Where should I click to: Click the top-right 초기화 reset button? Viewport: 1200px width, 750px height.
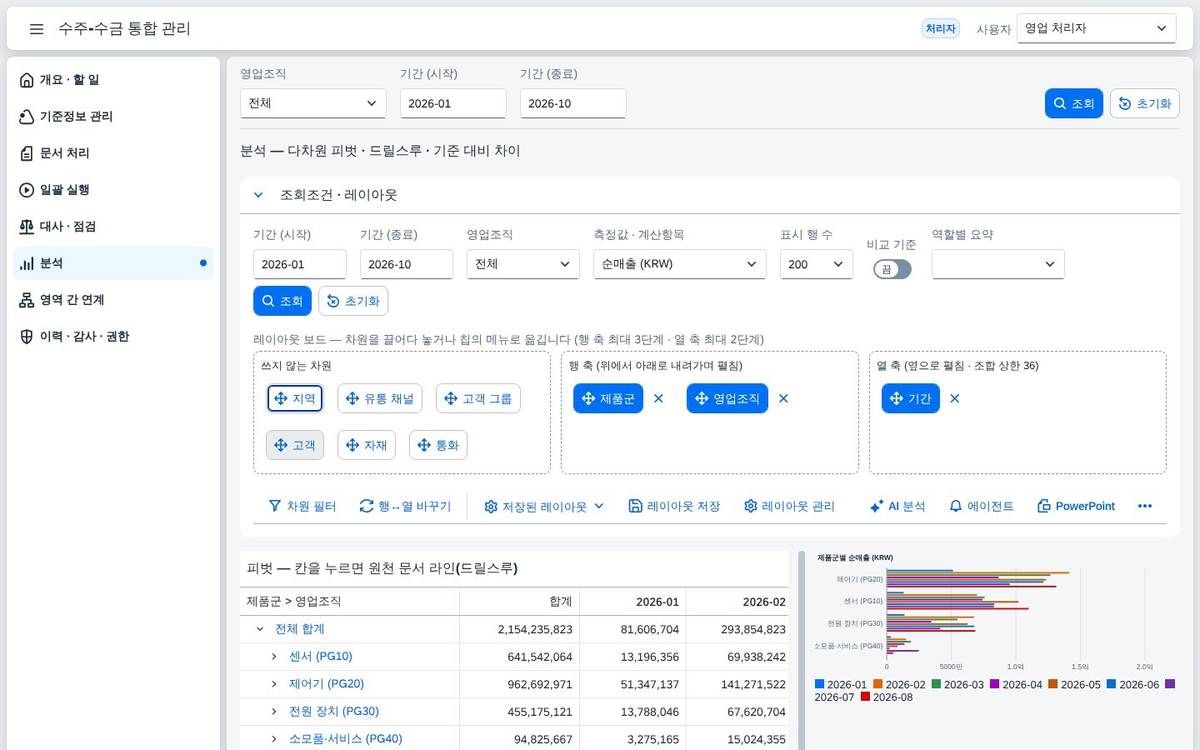coord(1144,103)
